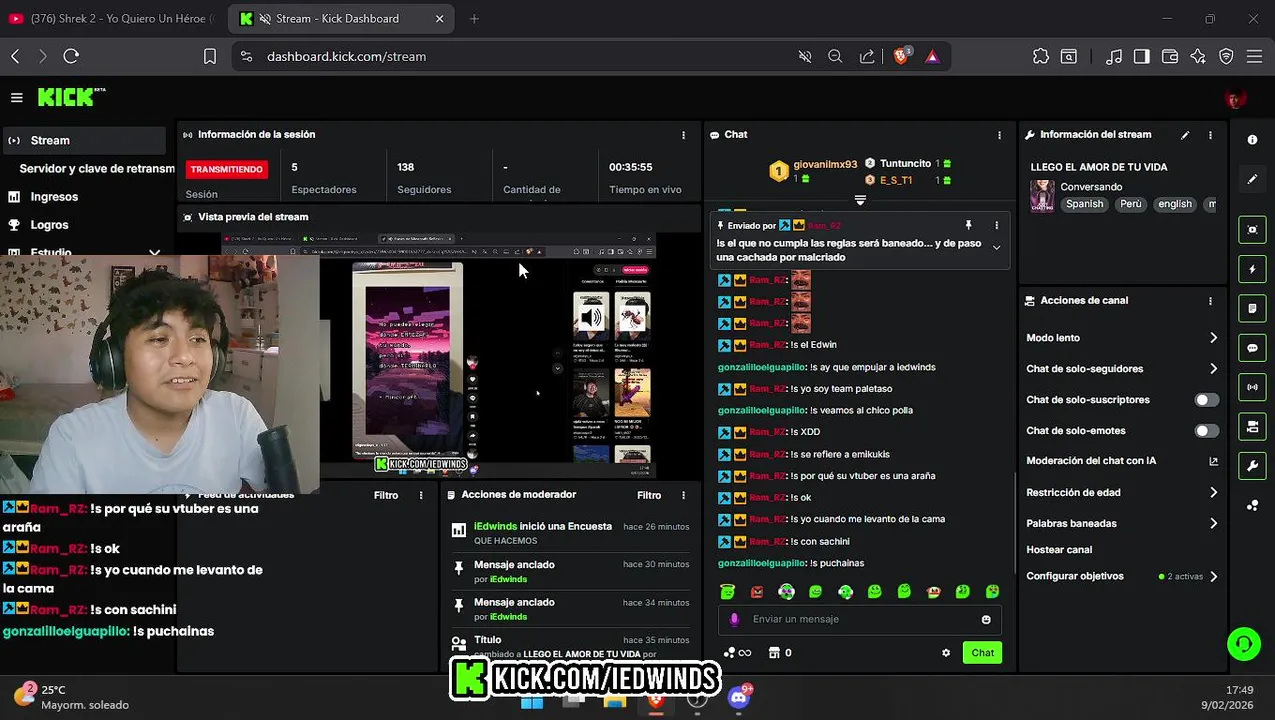Unpin the pinned chat message

968,225
